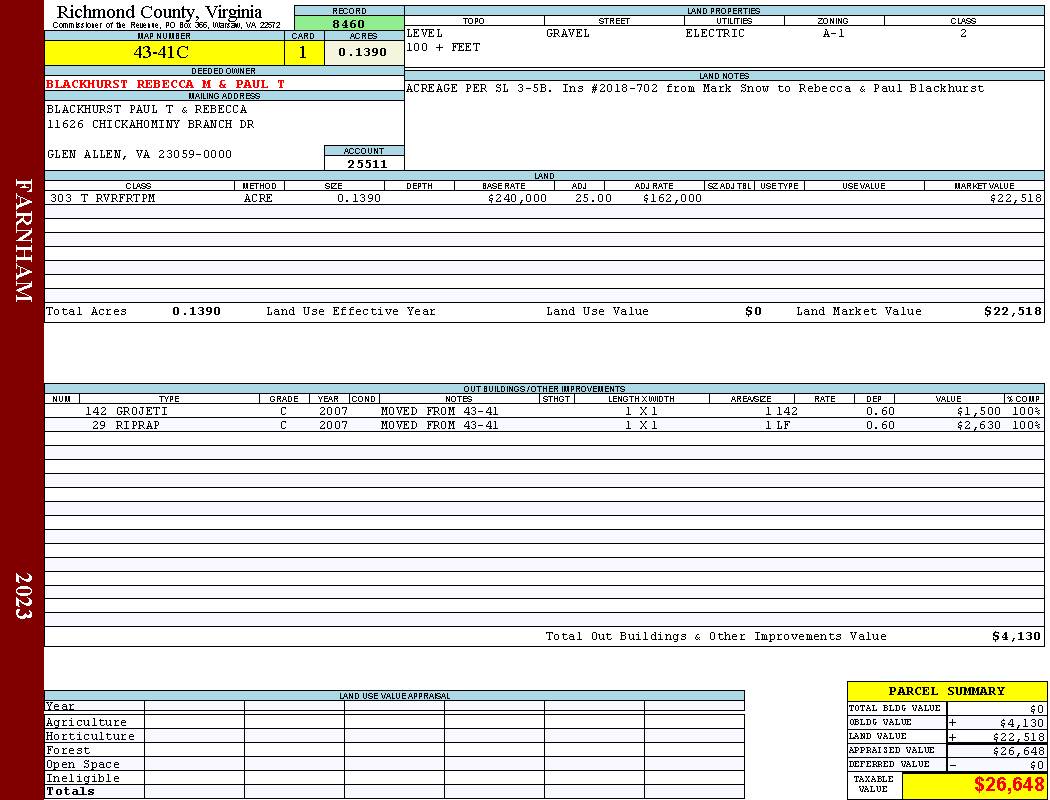
Task: Click DEFERRED VALUE label
Action: [x=889, y=765]
